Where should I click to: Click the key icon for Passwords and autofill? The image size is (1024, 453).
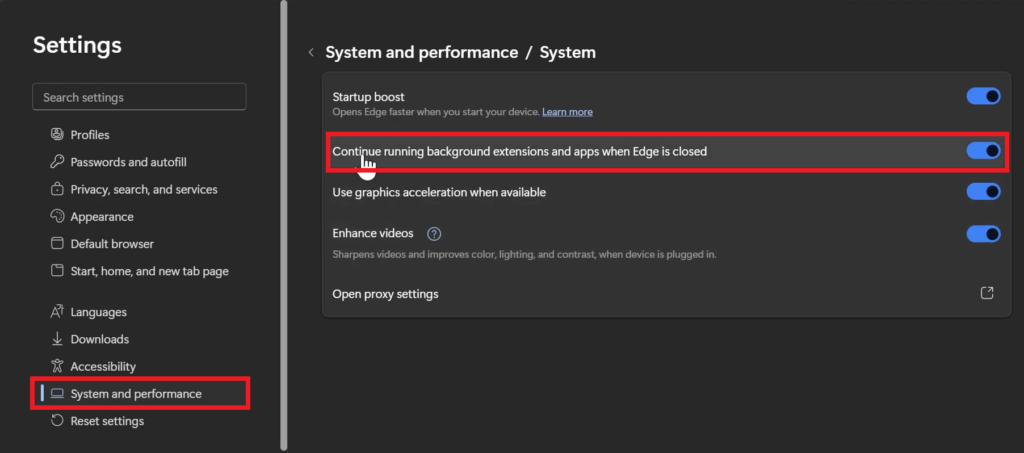click(57, 162)
